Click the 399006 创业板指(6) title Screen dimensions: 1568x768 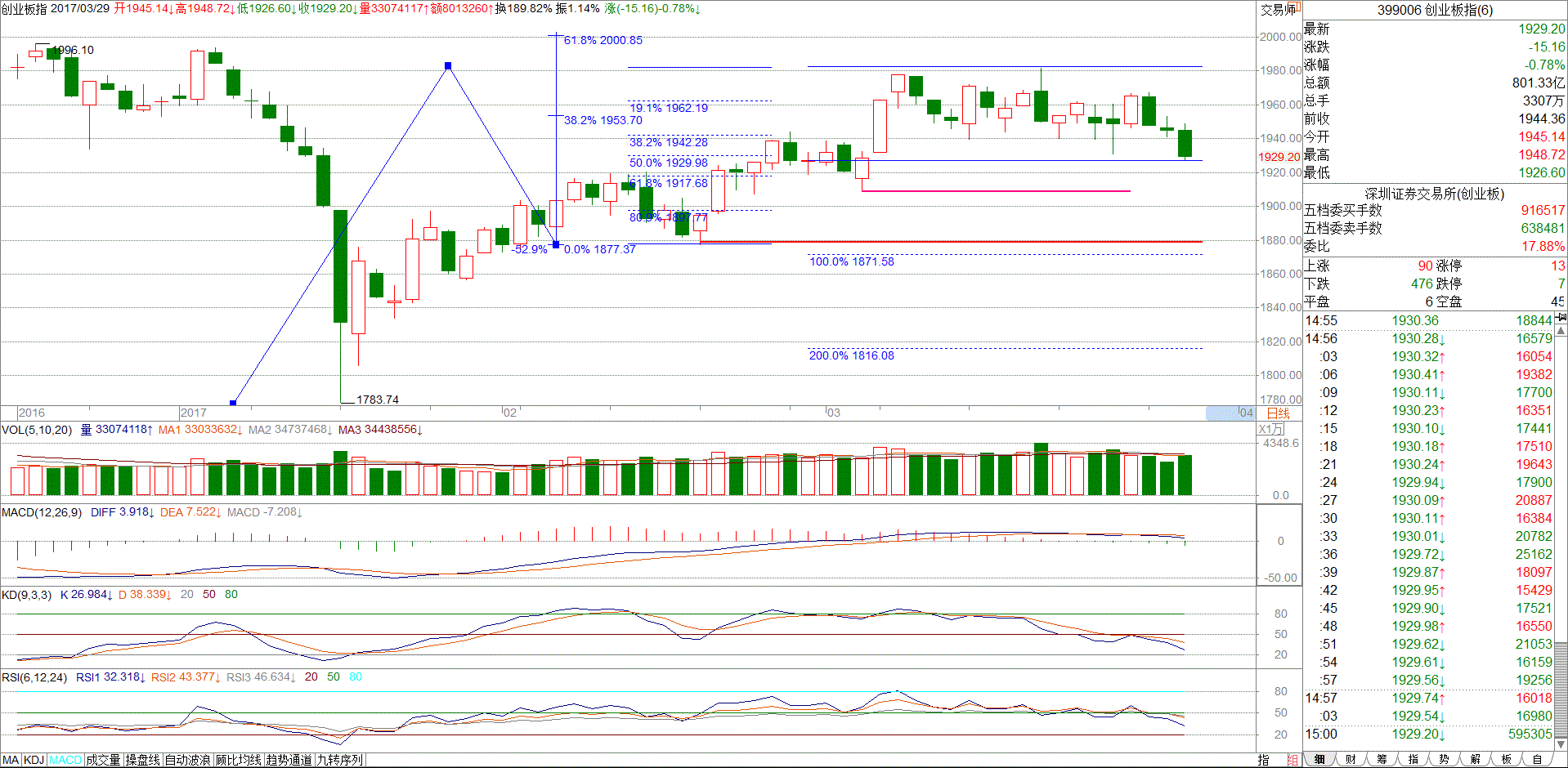coord(1435,10)
